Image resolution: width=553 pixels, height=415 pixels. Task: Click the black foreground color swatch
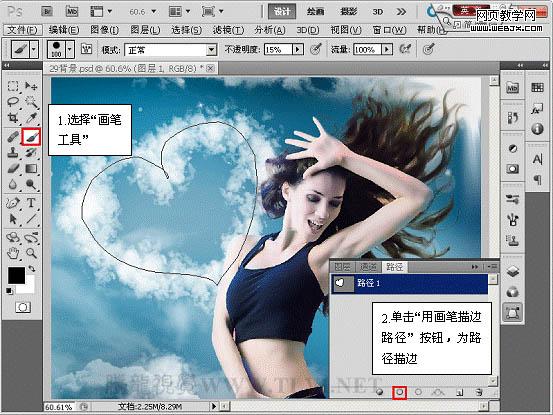pyautogui.click(x=16, y=275)
